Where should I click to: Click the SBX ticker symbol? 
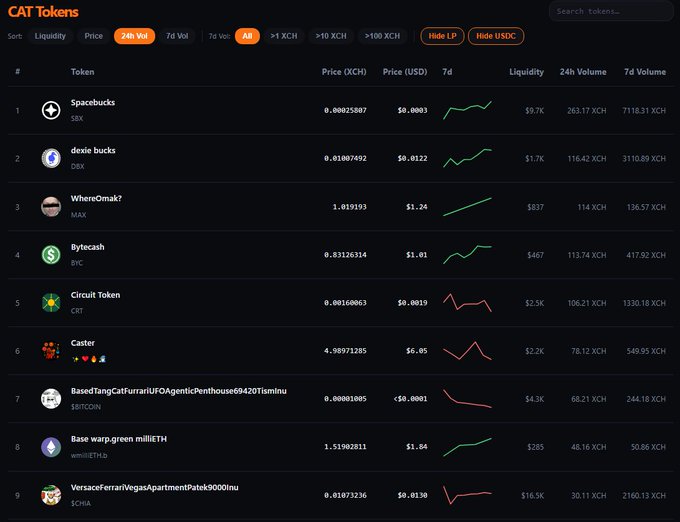pos(77,118)
